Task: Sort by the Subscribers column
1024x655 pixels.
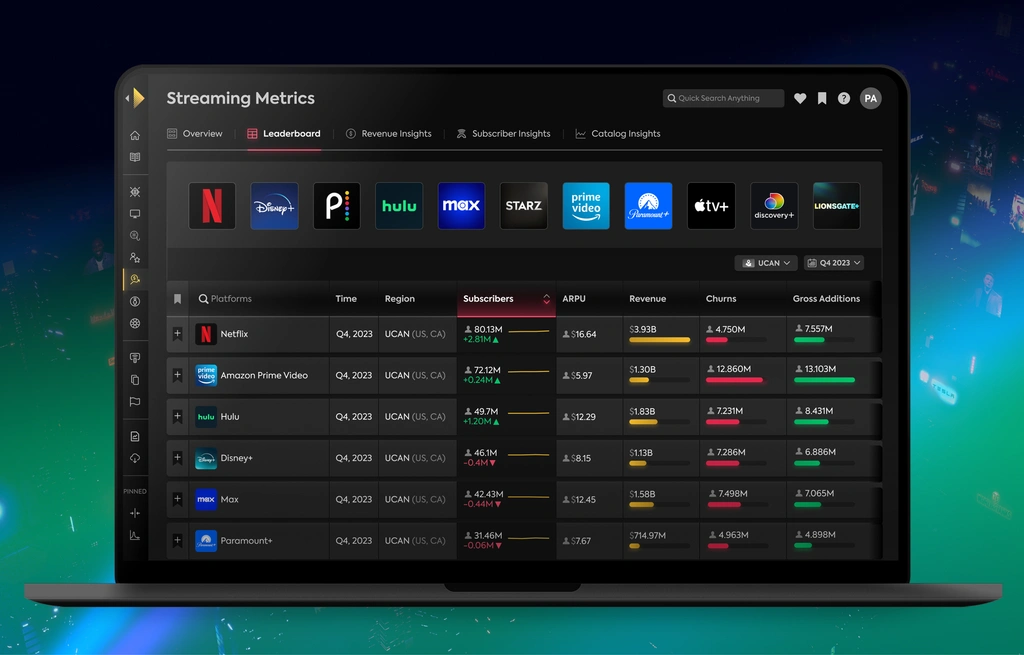Action: (506, 298)
